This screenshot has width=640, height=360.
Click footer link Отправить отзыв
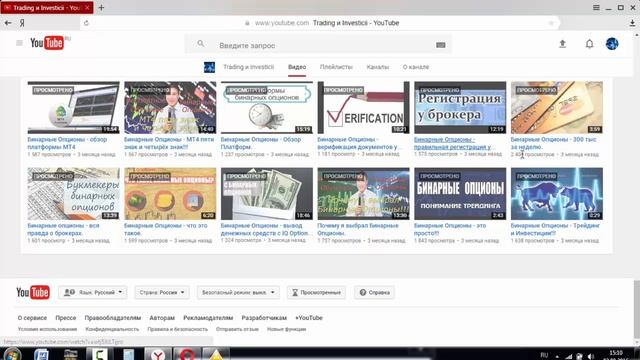pos(237,329)
